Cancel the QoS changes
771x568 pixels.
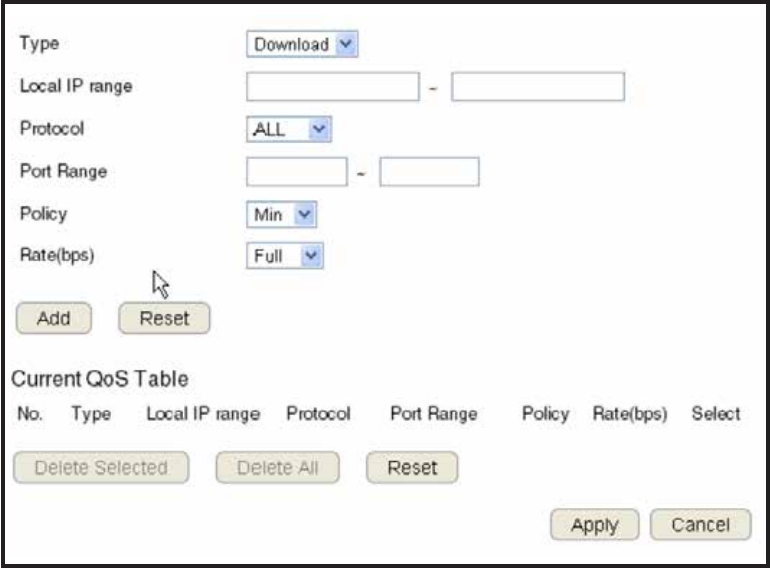coord(700,525)
